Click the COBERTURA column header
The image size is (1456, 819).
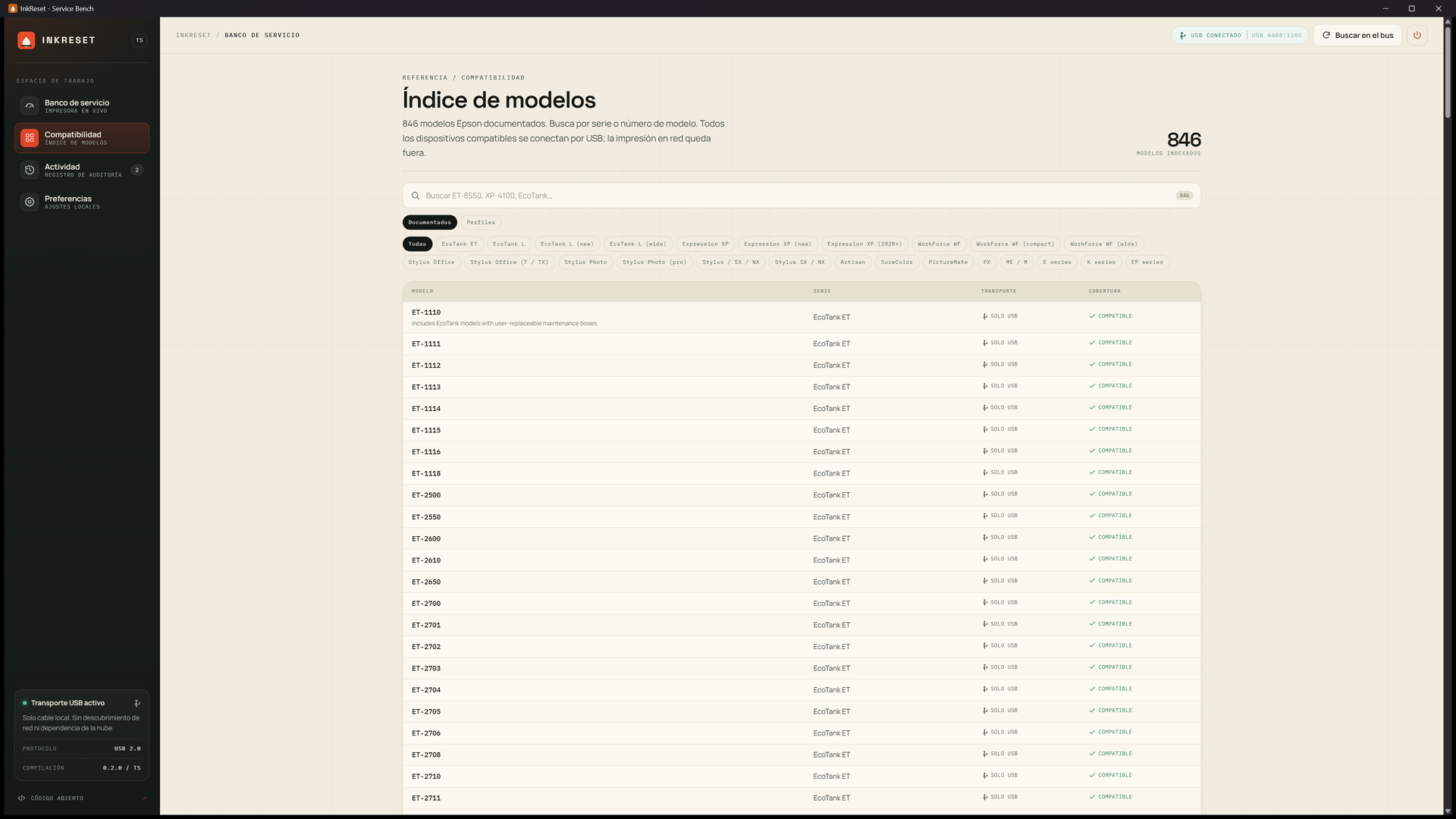tap(1104, 291)
